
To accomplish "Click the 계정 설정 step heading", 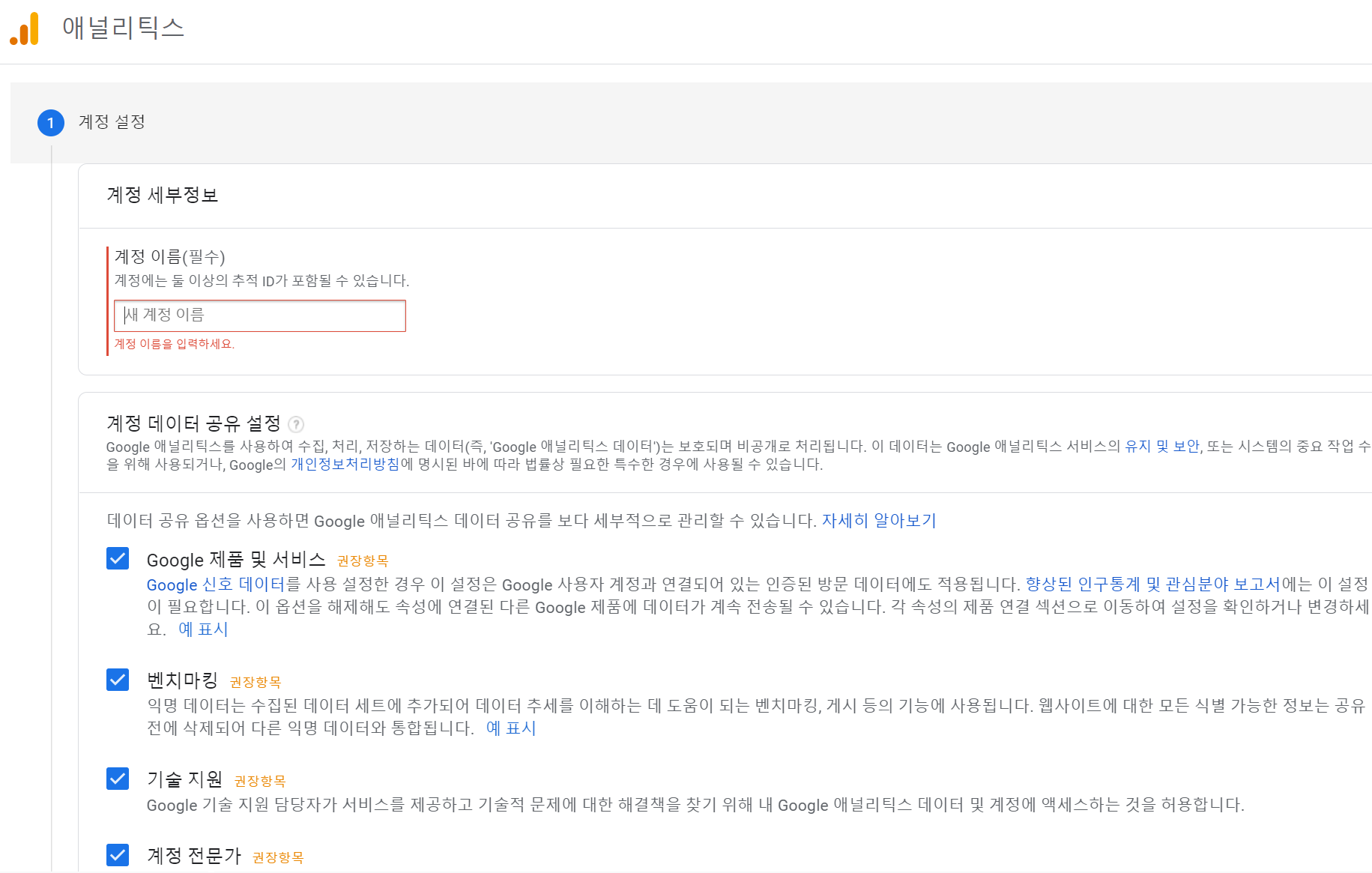I will pyautogui.click(x=112, y=122).
